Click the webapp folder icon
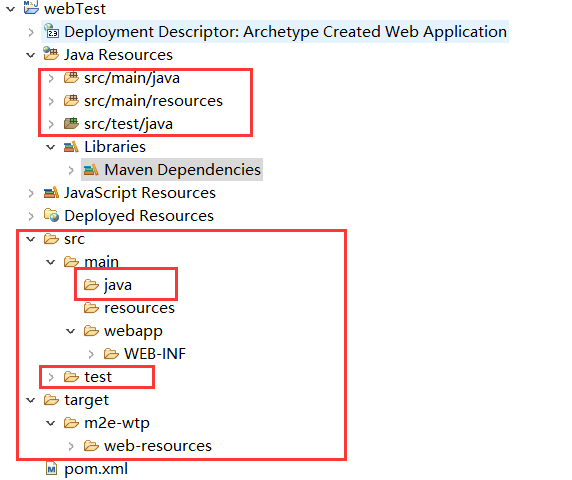The width and height of the screenshot is (572, 480). pos(91,331)
